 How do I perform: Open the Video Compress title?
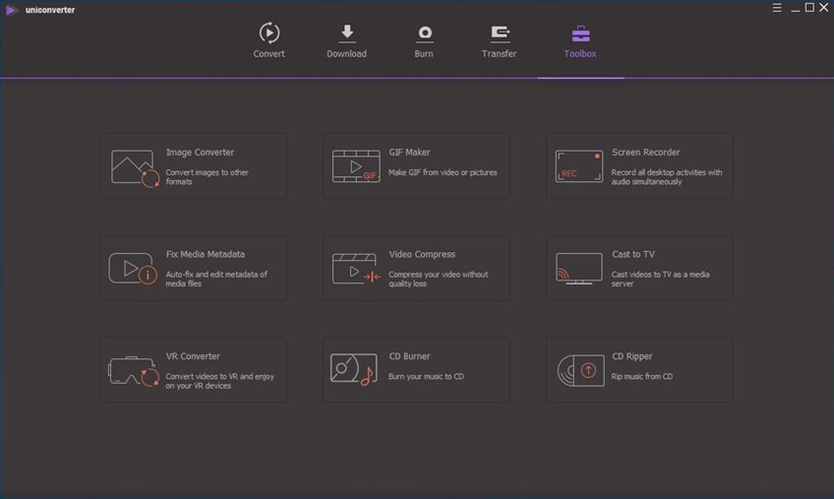coord(422,254)
